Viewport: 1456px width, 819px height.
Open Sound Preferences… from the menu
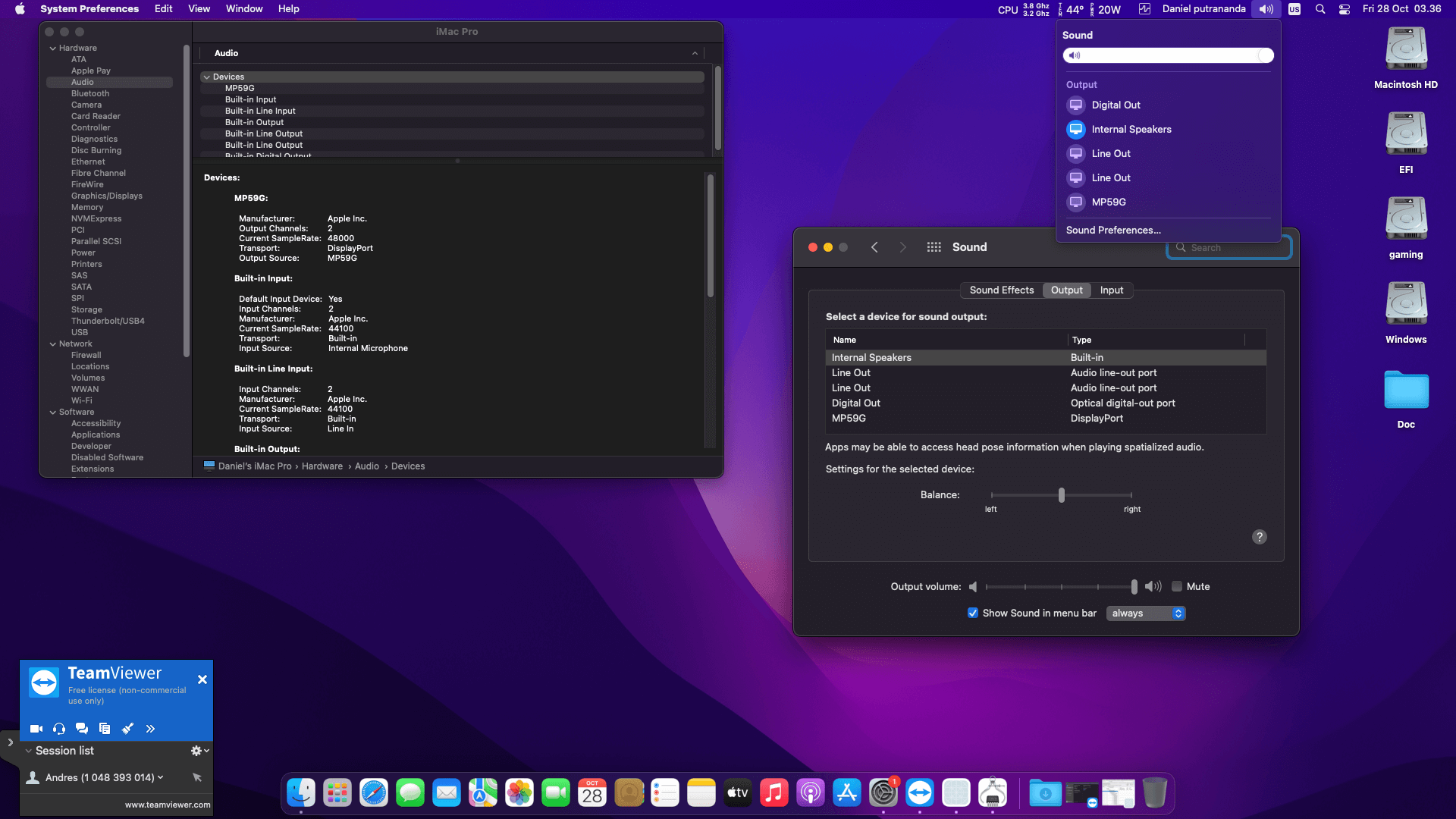coord(1113,230)
